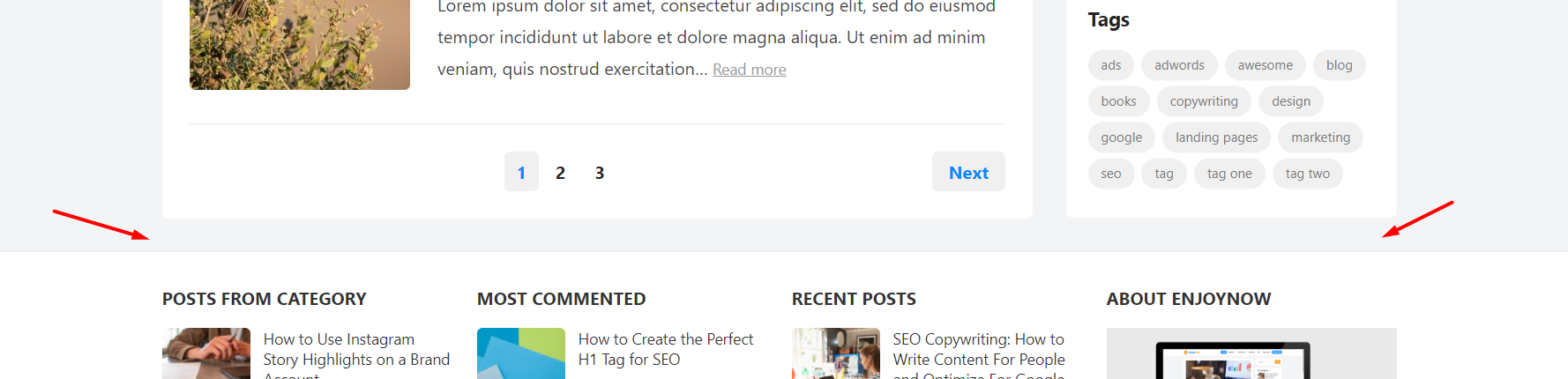Click the Next pagination button
This screenshot has width=1568, height=379.
[968, 172]
